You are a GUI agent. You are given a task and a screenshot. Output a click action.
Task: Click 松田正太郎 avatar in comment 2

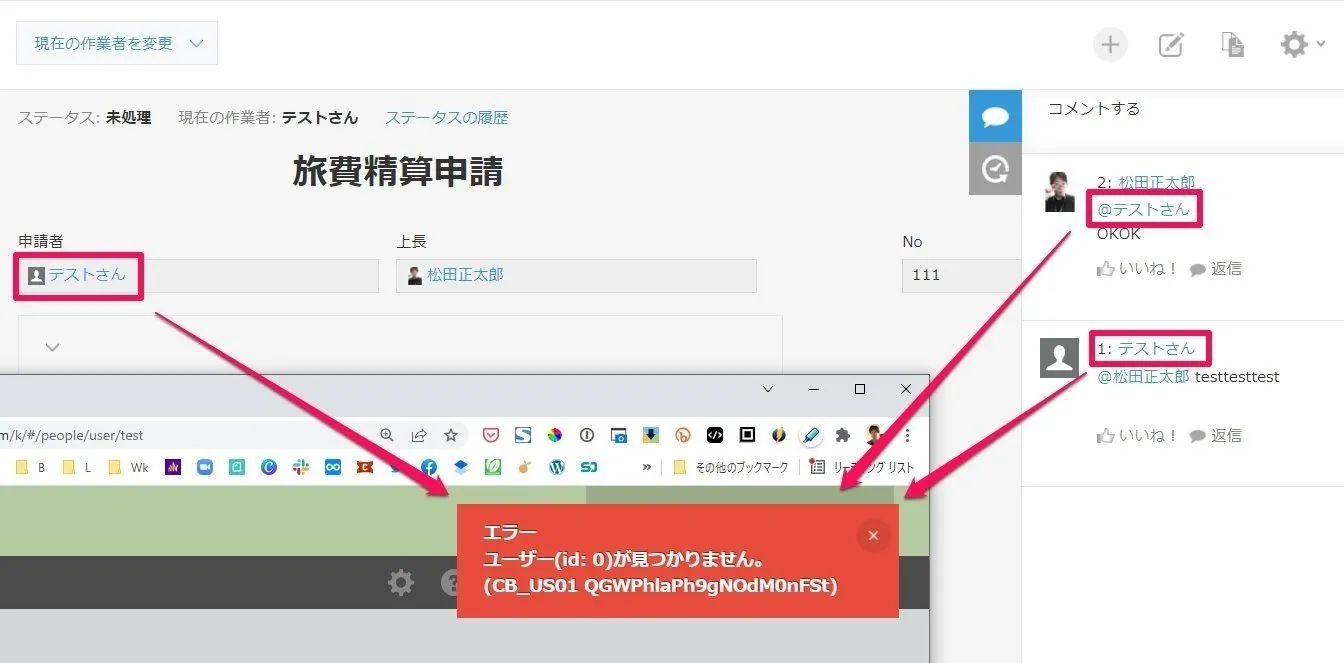[x=1060, y=192]
